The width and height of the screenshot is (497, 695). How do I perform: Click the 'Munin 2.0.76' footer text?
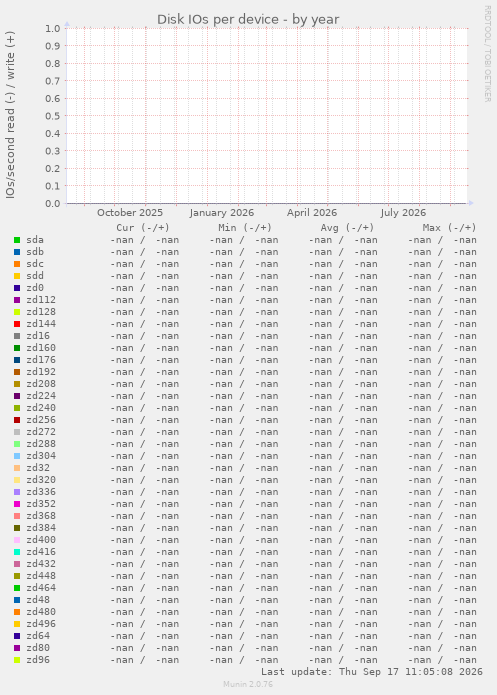[x=248, y=684]
